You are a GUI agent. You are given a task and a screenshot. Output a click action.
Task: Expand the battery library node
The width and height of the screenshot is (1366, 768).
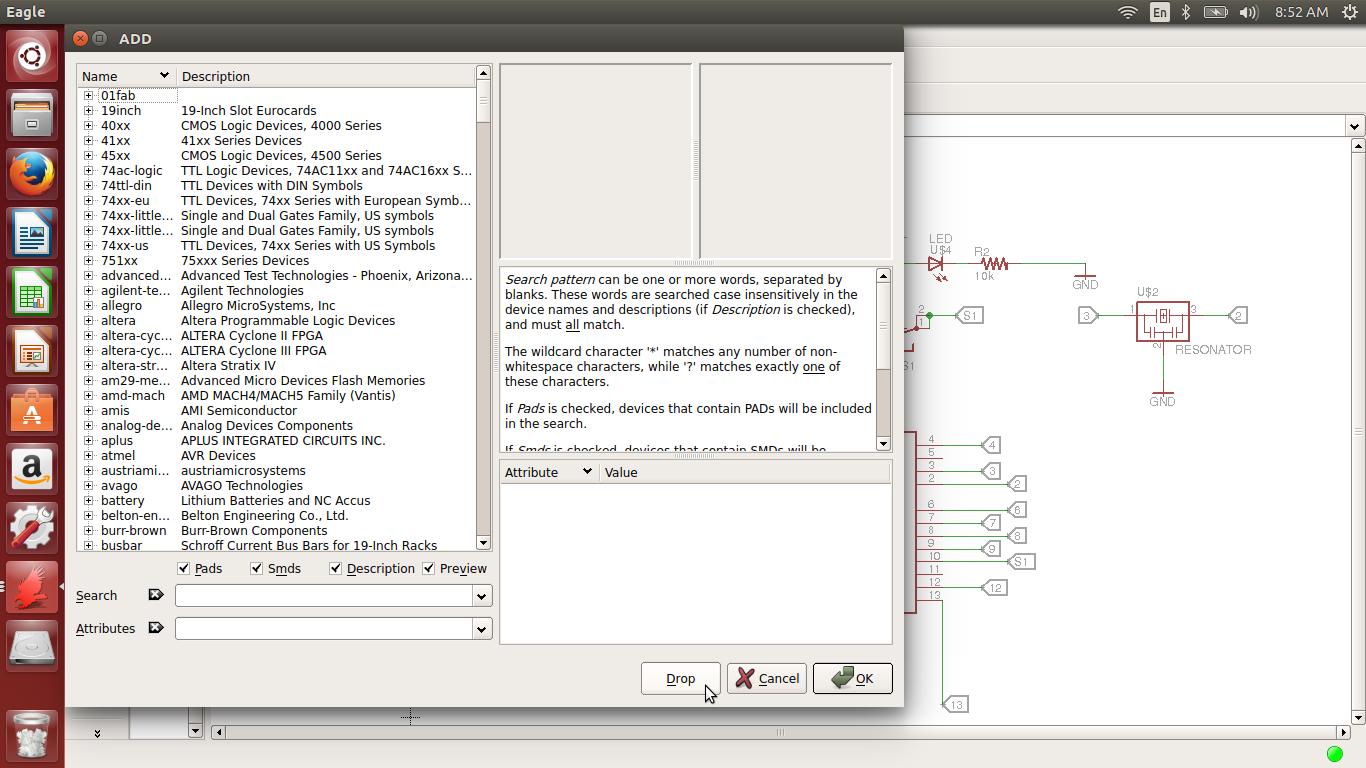pos(89,501)
